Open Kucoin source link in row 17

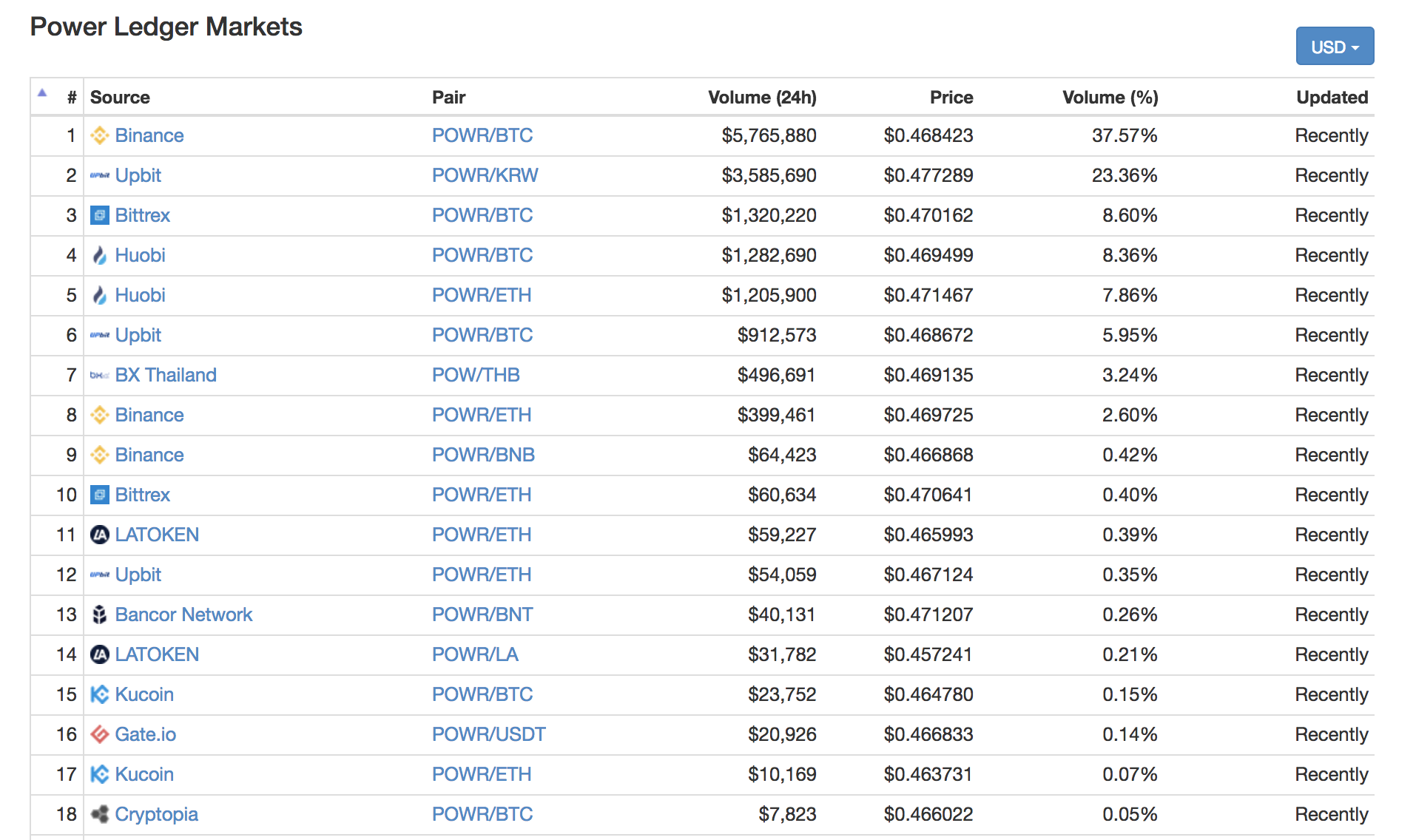[144, 774]
